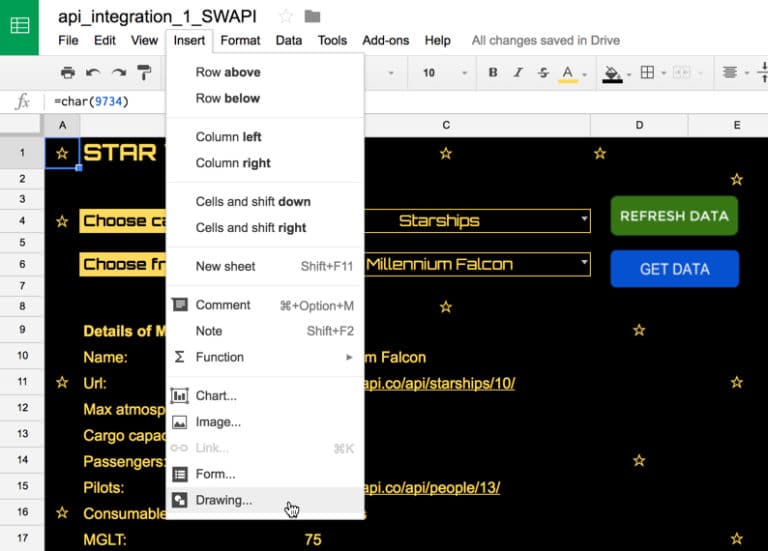
Task: Select the Paint format roller icon
Action: click(x=144, y=72)
